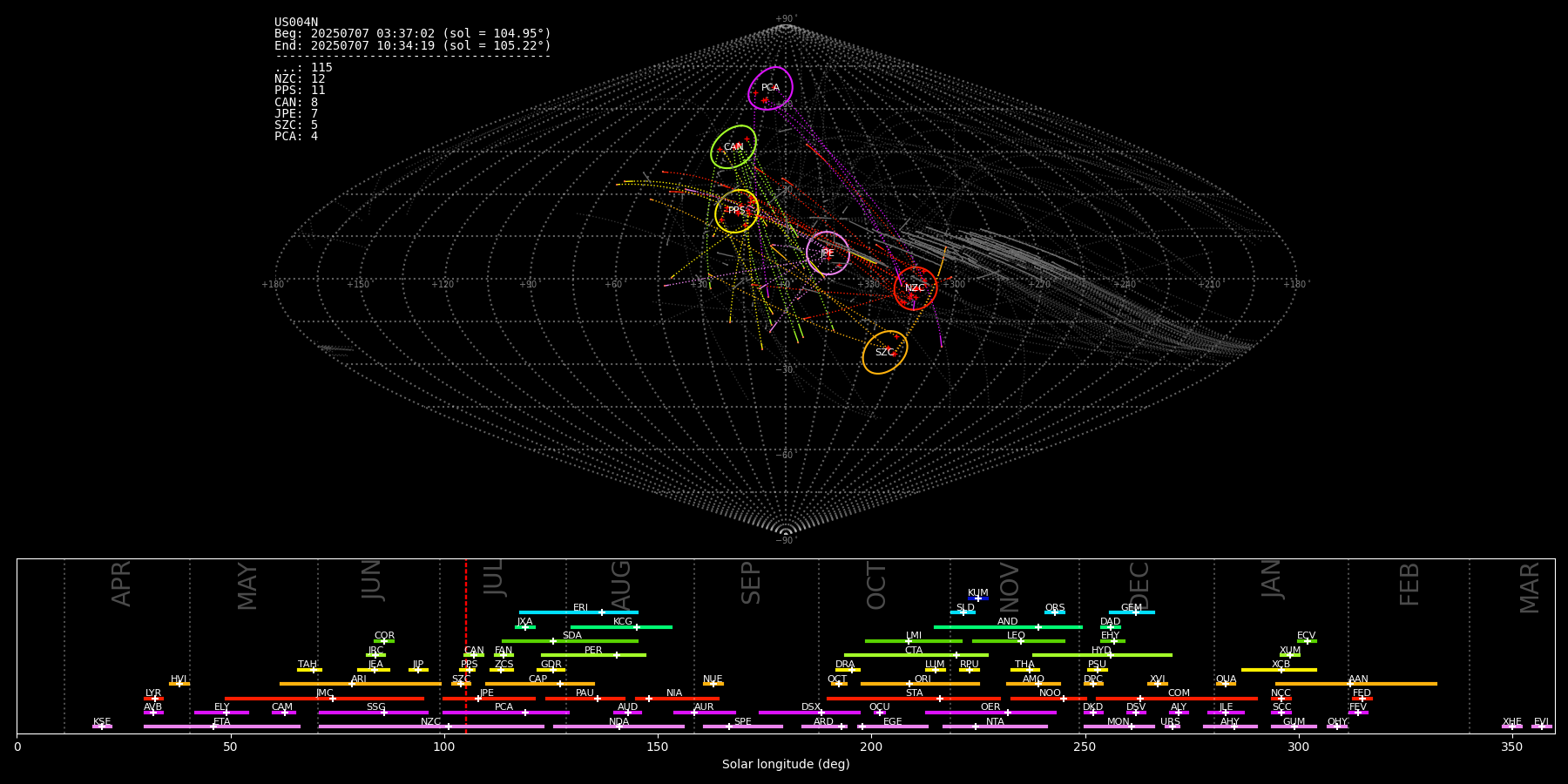Click the APR month label
The image size is (1568, 784).
pyautogui.click(x=121, y=584)
